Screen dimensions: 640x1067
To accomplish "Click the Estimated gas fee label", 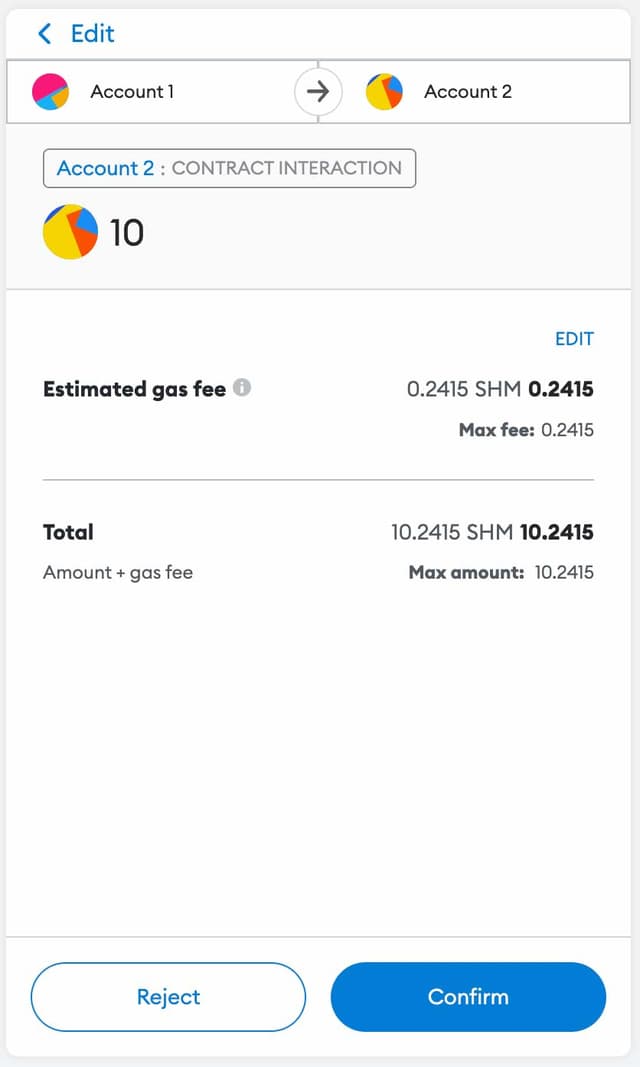I will [134, 389].
